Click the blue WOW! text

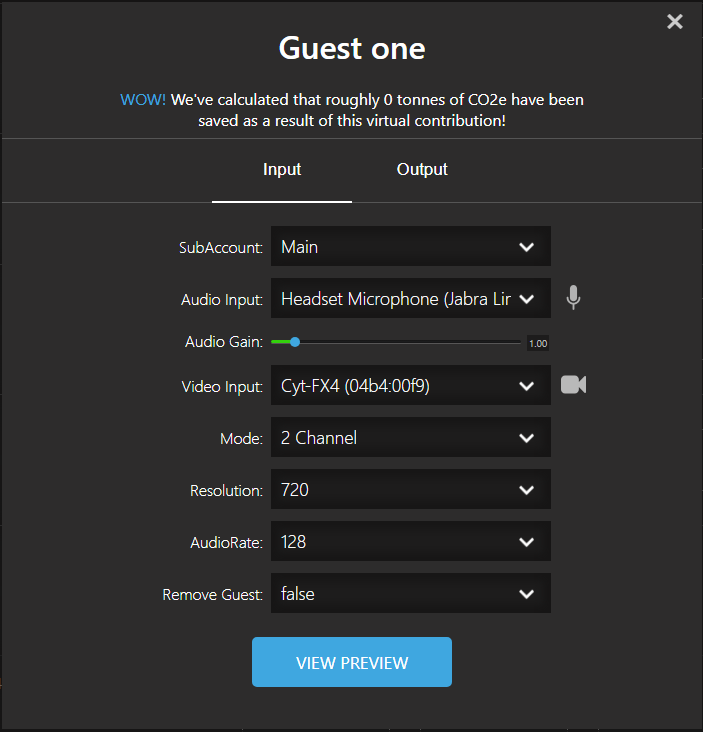click(143, 100)
